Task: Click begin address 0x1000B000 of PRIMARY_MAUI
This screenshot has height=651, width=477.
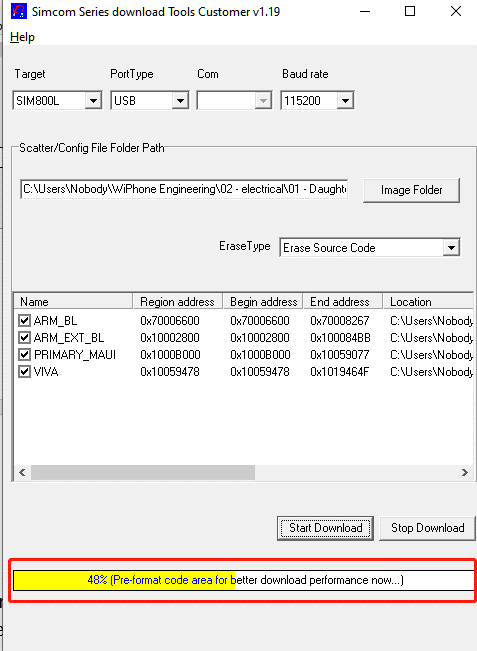Action: tap(260, 355)
